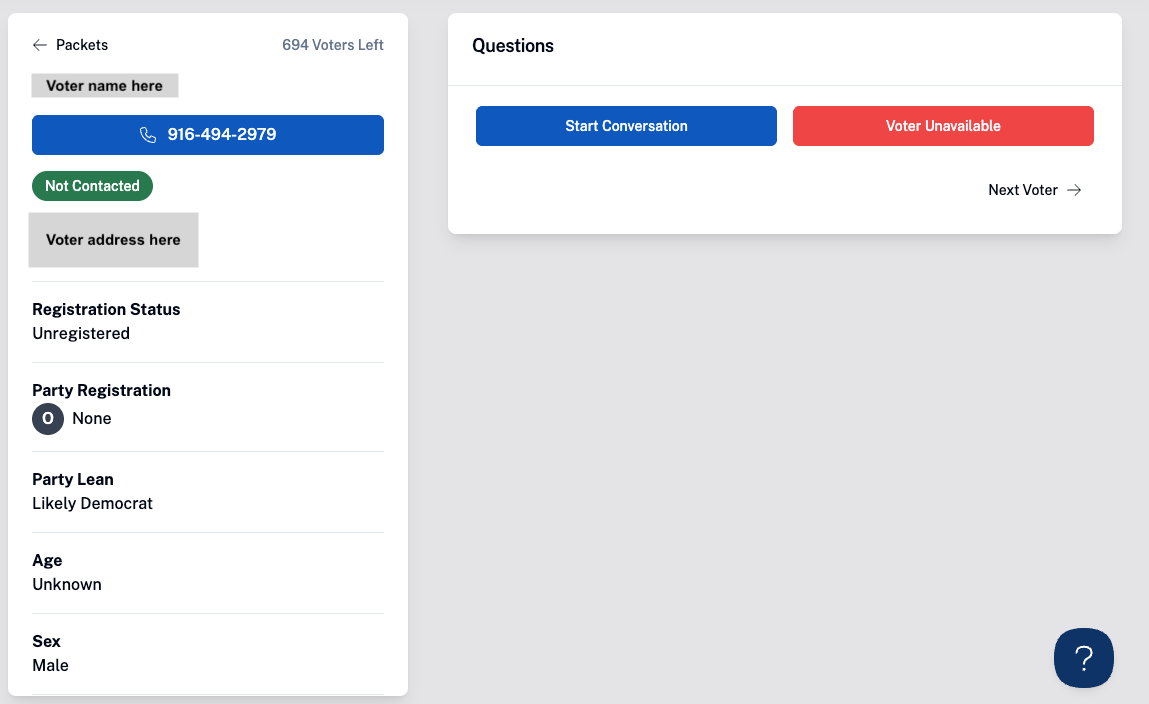Go to Next Voter

coord(1035,190)
